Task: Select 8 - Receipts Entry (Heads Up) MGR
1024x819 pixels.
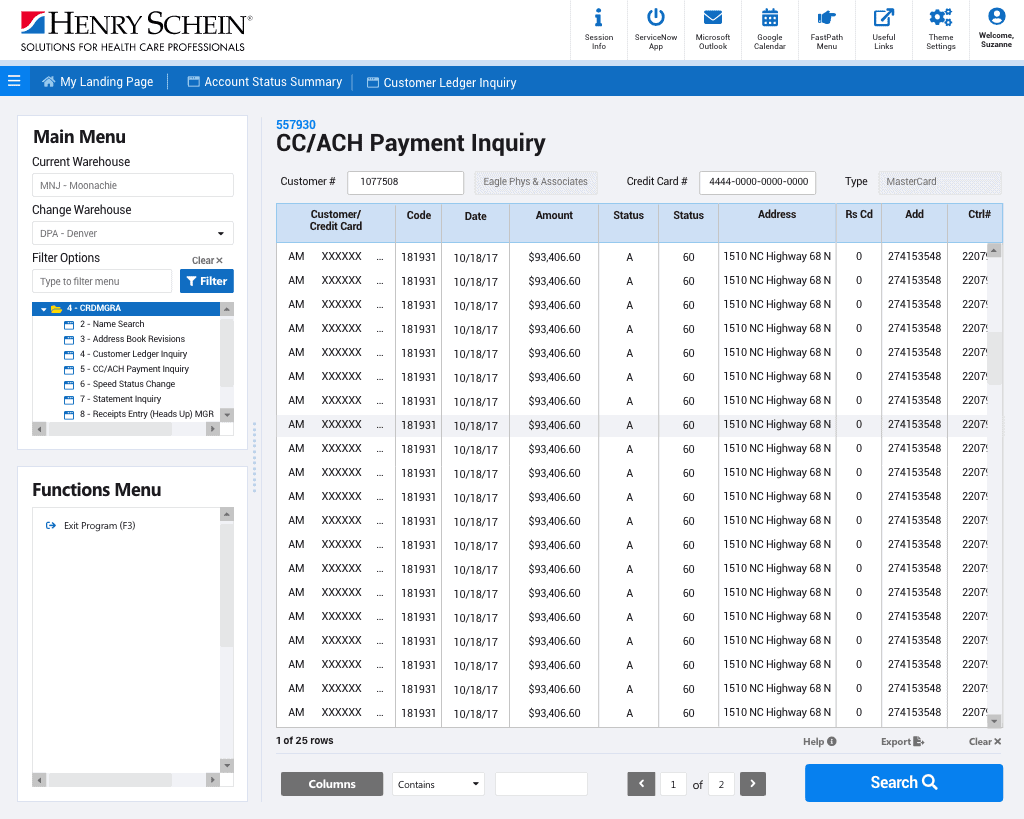Action: [147, 414]
